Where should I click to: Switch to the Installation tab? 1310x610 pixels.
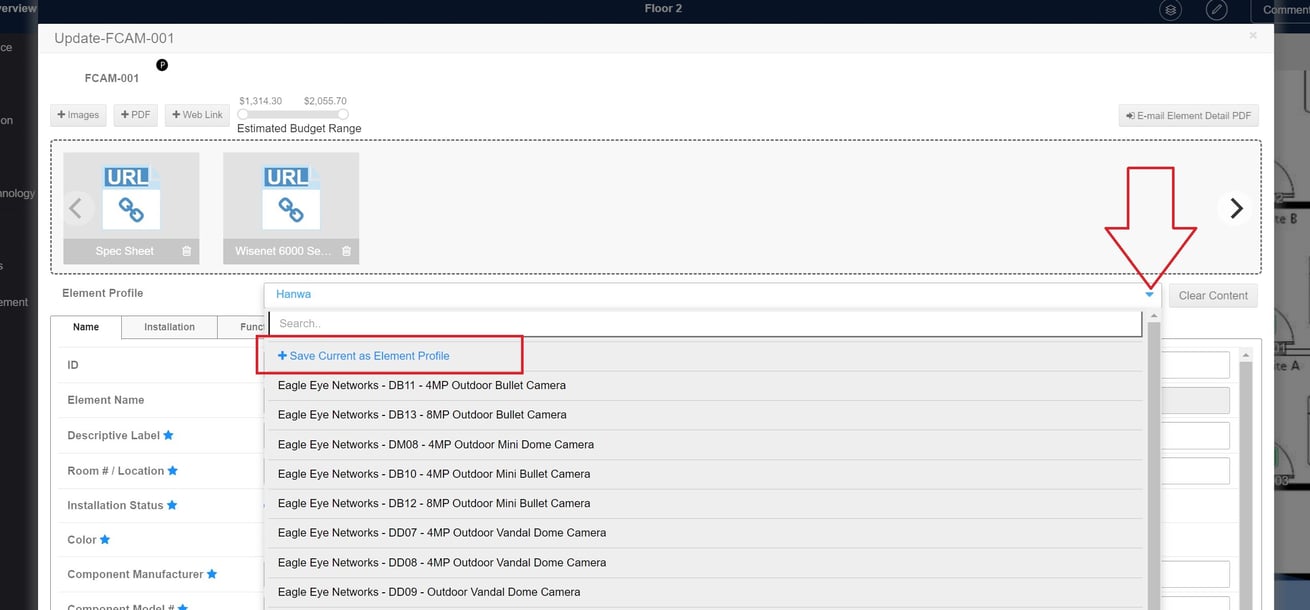(169, 327)
